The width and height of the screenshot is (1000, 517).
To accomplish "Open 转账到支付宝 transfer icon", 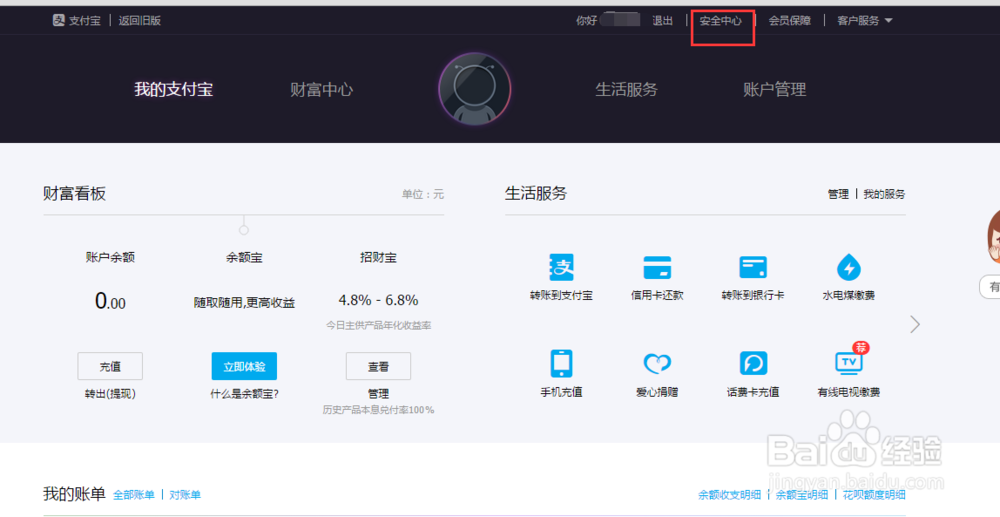I will 561,267.
